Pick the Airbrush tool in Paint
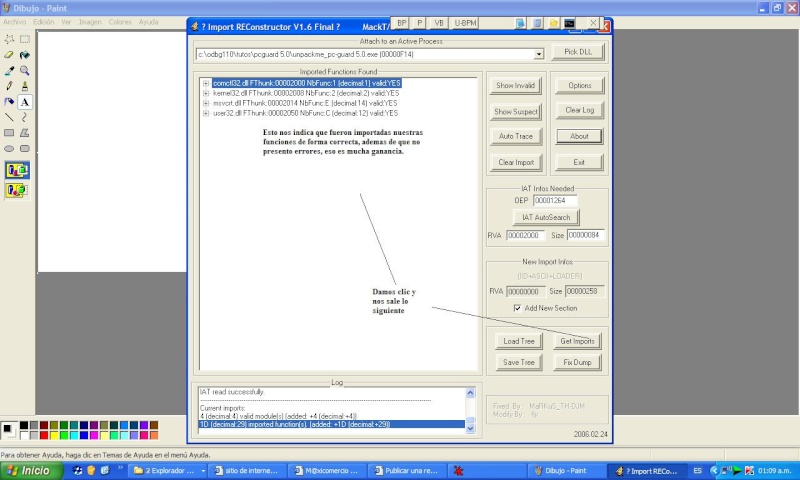Viewport: 800px width, 480px height. 9,102
